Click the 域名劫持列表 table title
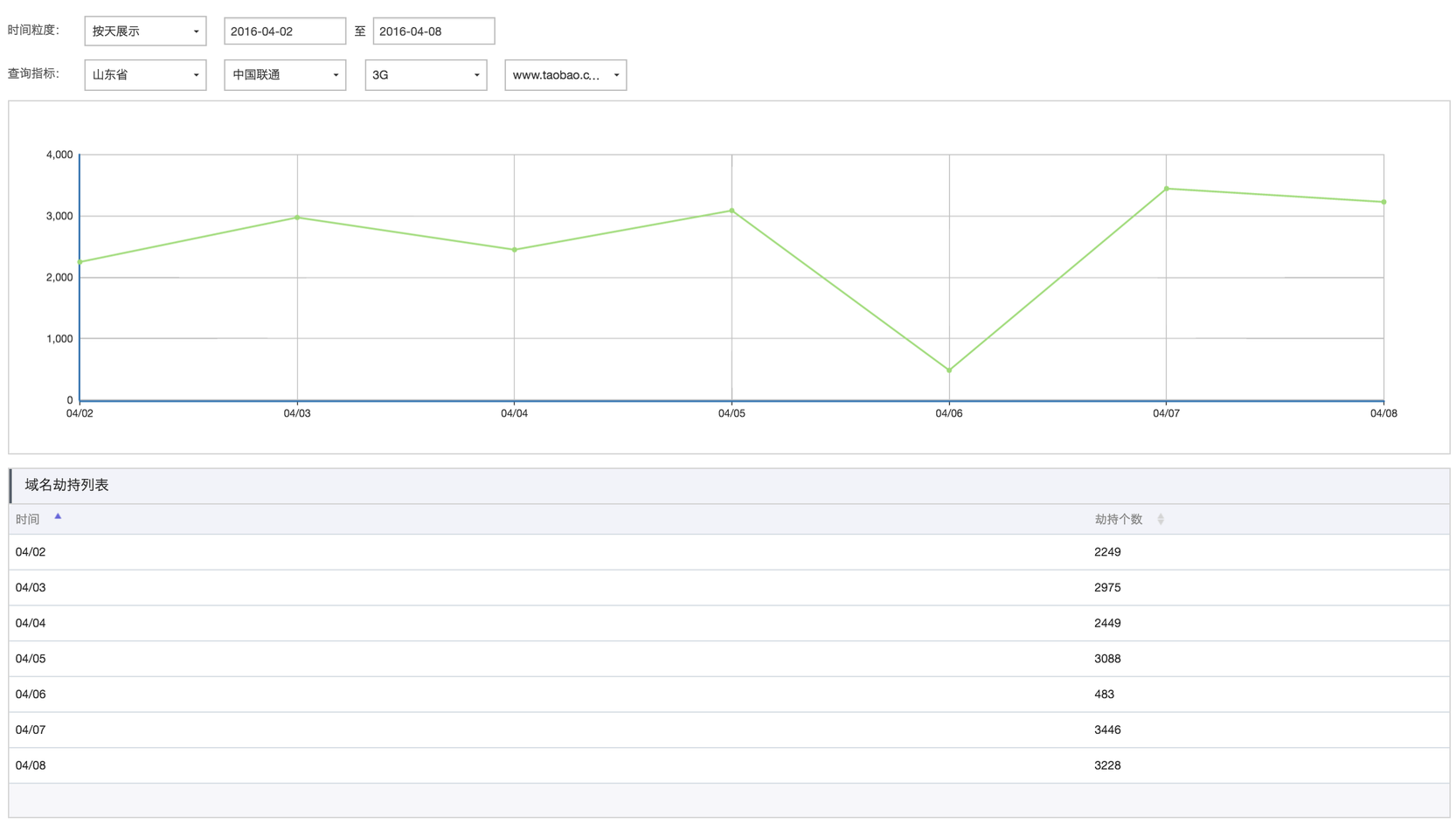Image resolution: width=1456 pixels, height=830 pixels. tap(66, 485)
